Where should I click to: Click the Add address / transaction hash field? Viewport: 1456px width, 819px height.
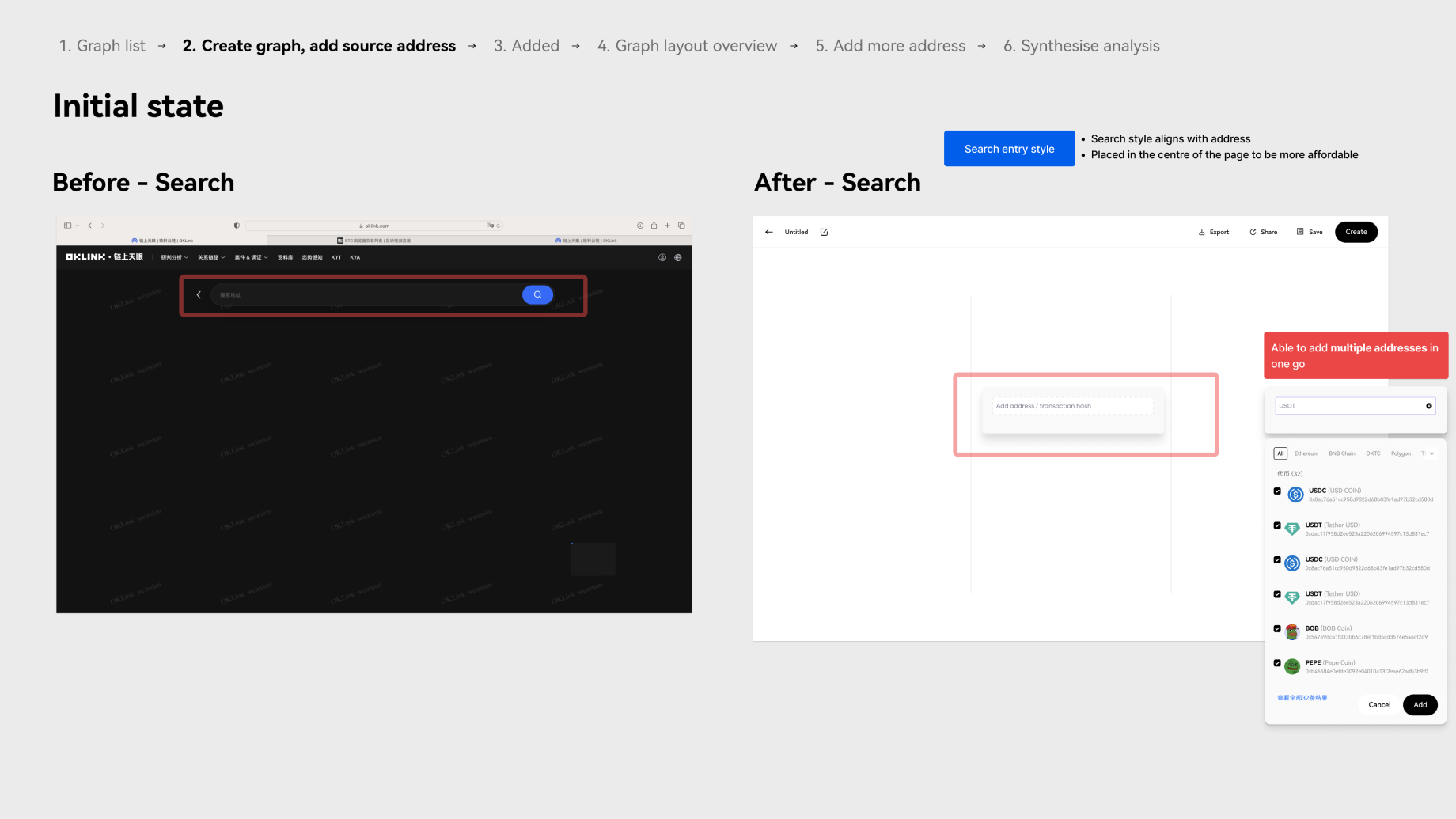(x=1072, y=406)
